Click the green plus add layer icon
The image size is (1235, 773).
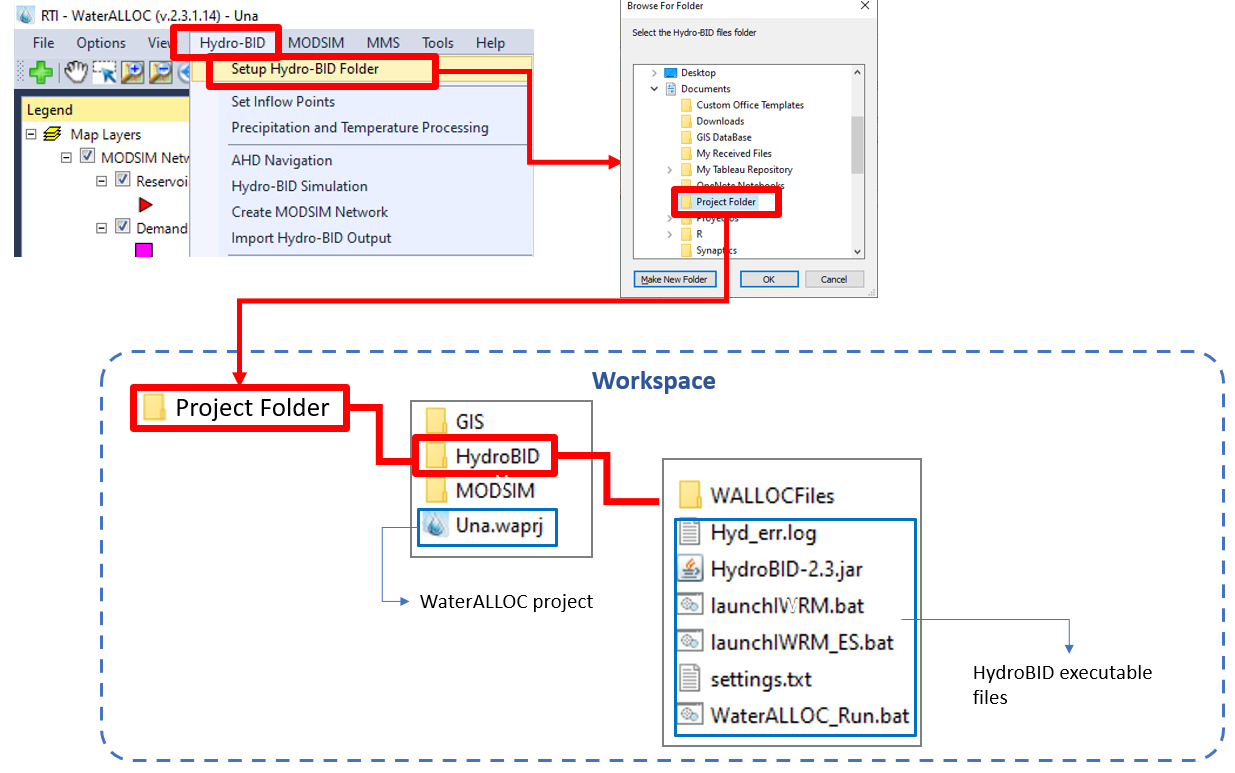point(41,72)
